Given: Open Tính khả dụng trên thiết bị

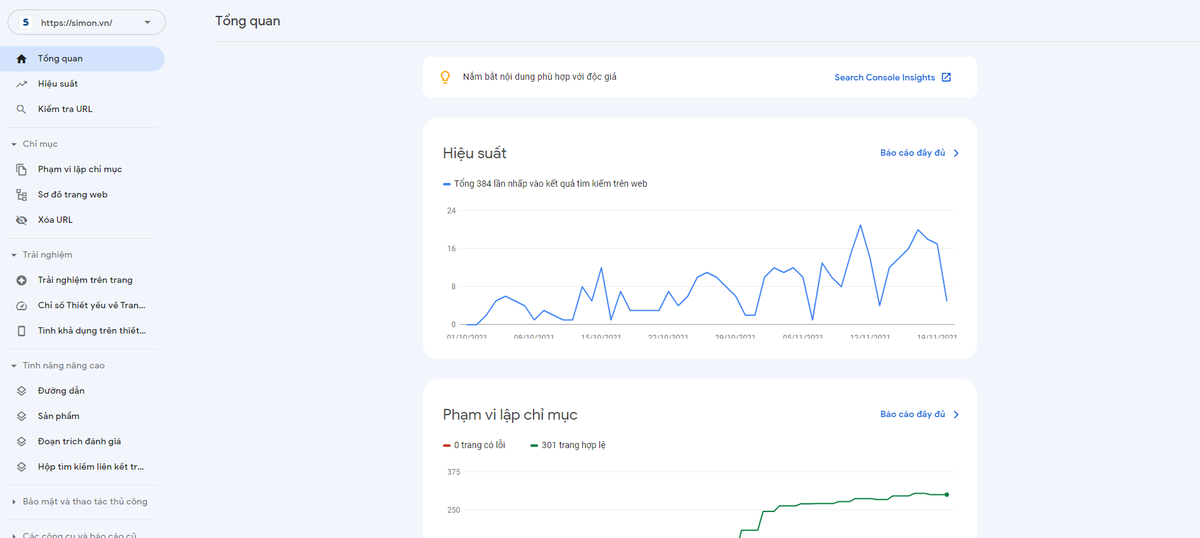Looking at the screenshot, I should pyautogui.click(x=82, y=331).
